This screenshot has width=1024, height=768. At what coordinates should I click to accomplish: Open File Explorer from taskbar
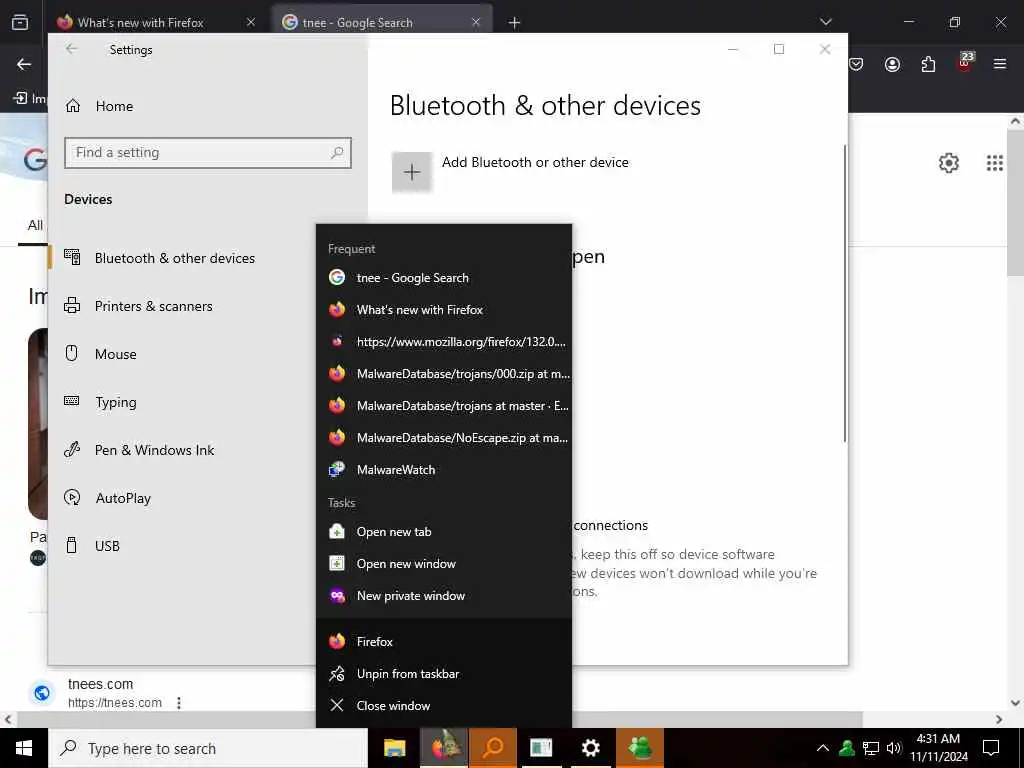[394, 748]
